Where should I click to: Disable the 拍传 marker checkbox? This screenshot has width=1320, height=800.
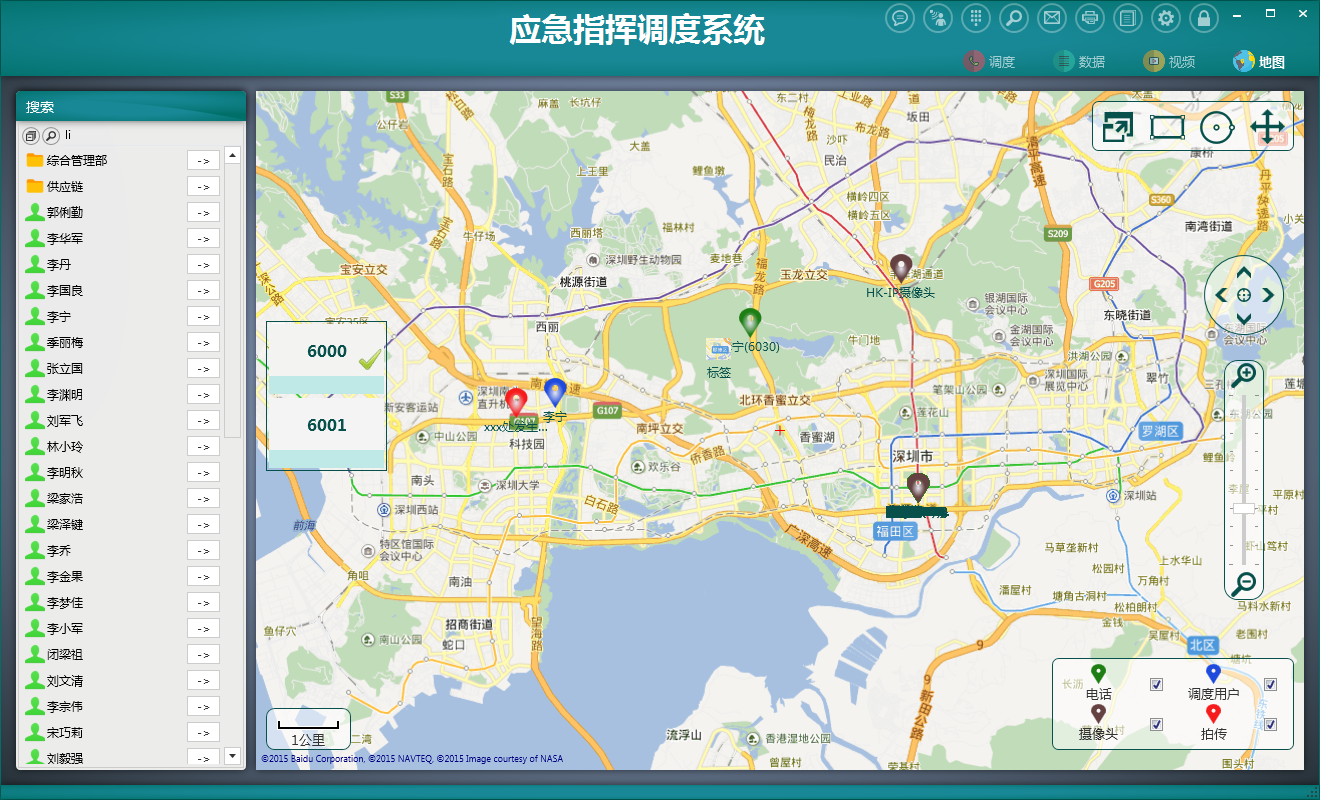pyautogui.click(x=1270, y=724)
